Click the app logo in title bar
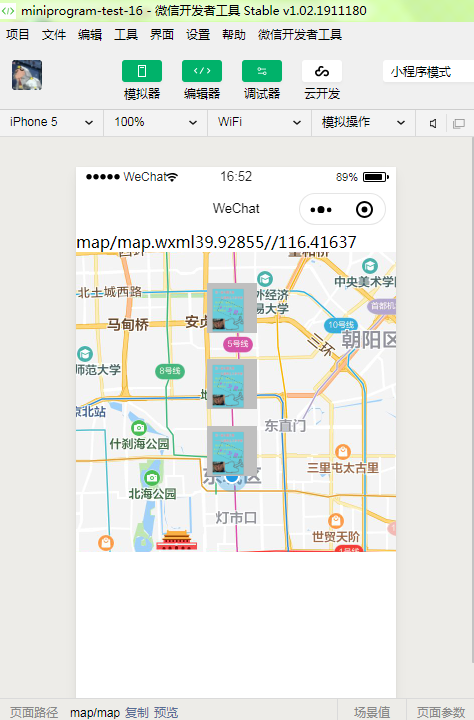The height and width of the screenshot is (720, 474). pos(8,10)
